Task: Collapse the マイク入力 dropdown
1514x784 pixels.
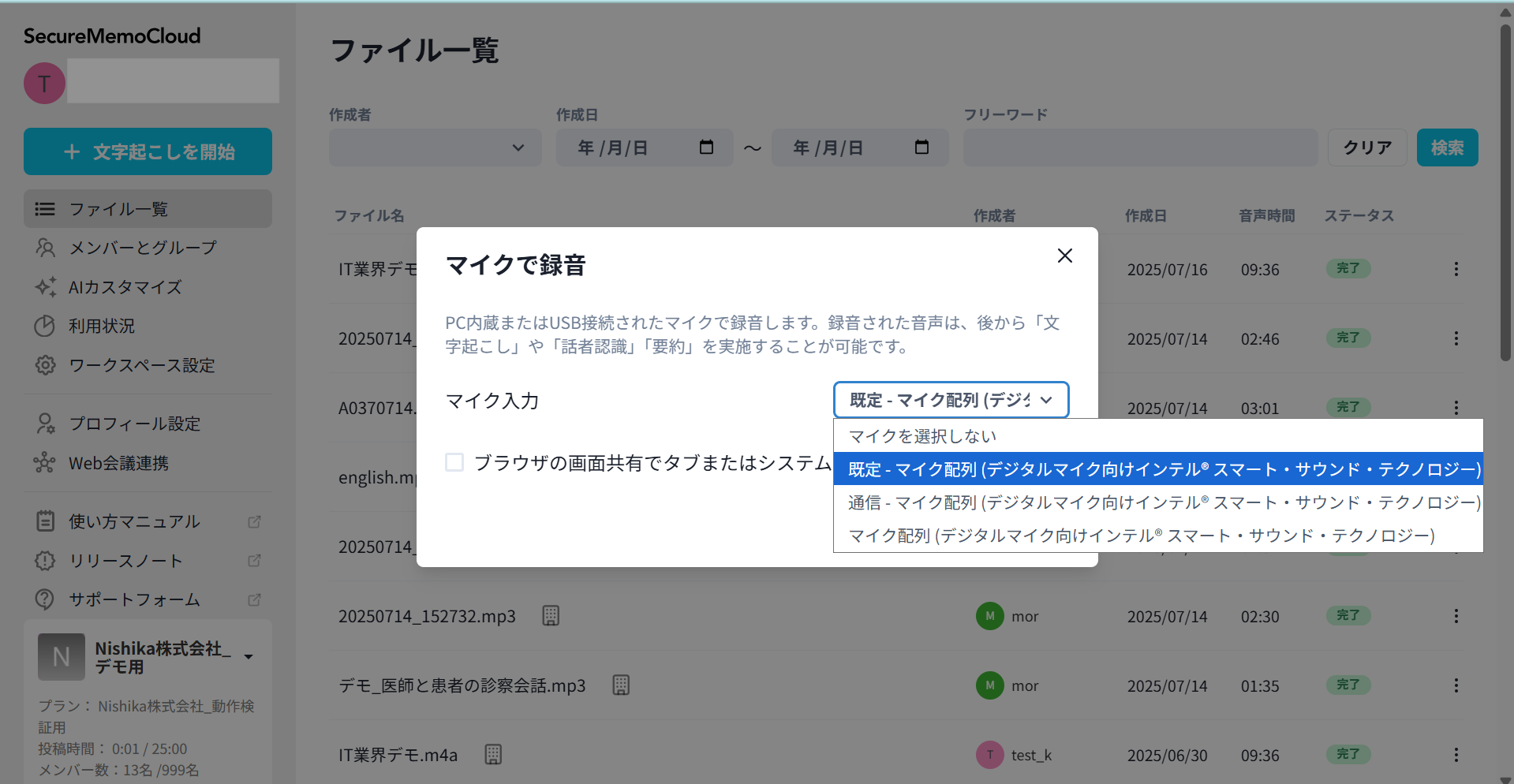Action: coord(951,400)
